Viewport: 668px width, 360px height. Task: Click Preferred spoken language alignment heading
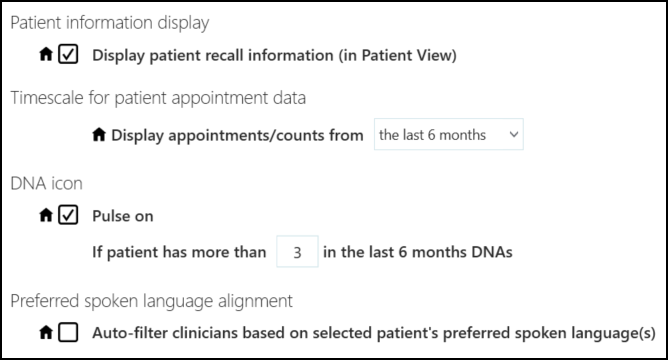(x=151, y=301)
